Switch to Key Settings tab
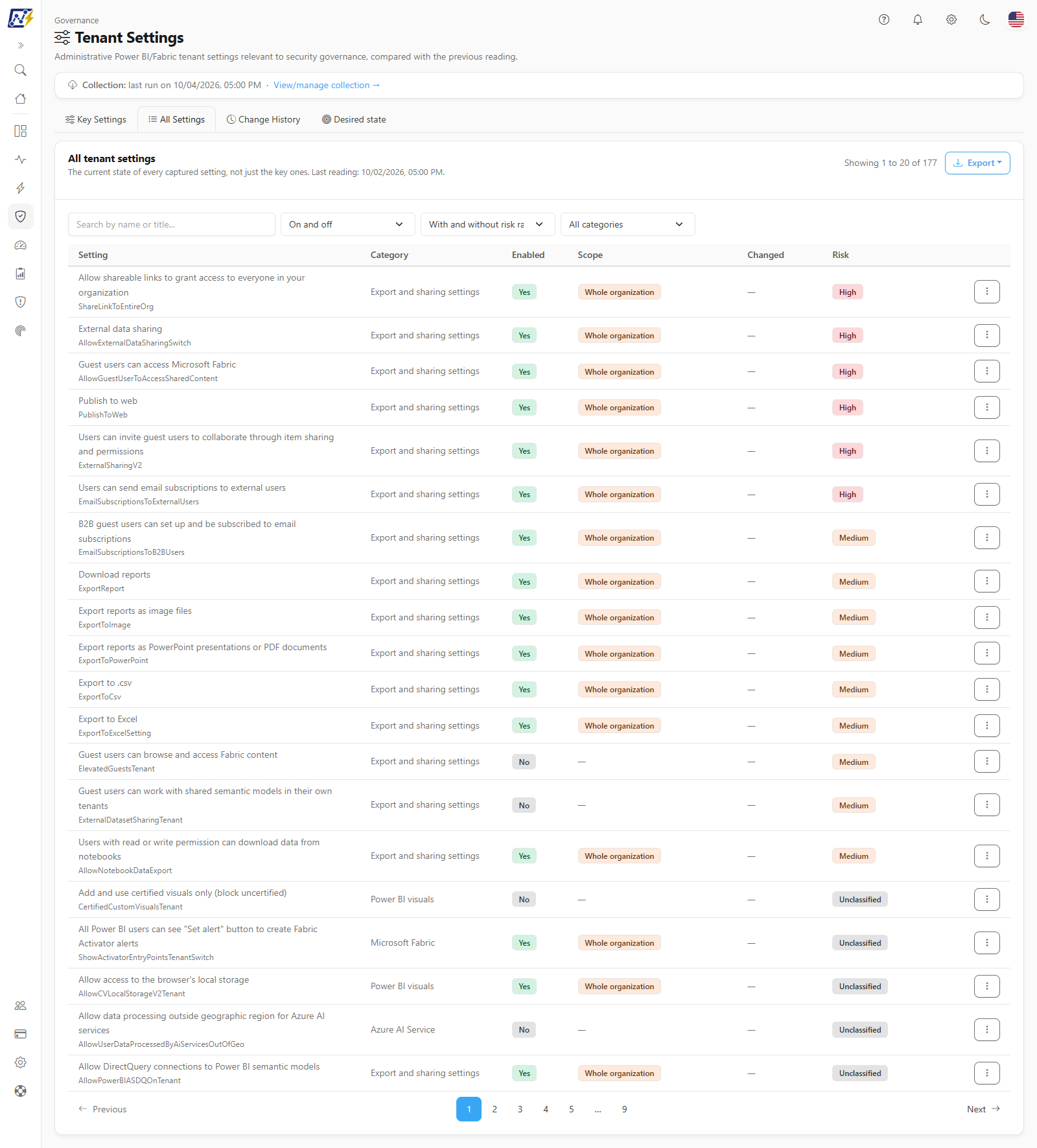The image size is (1037, 1148). pos(96,119)
